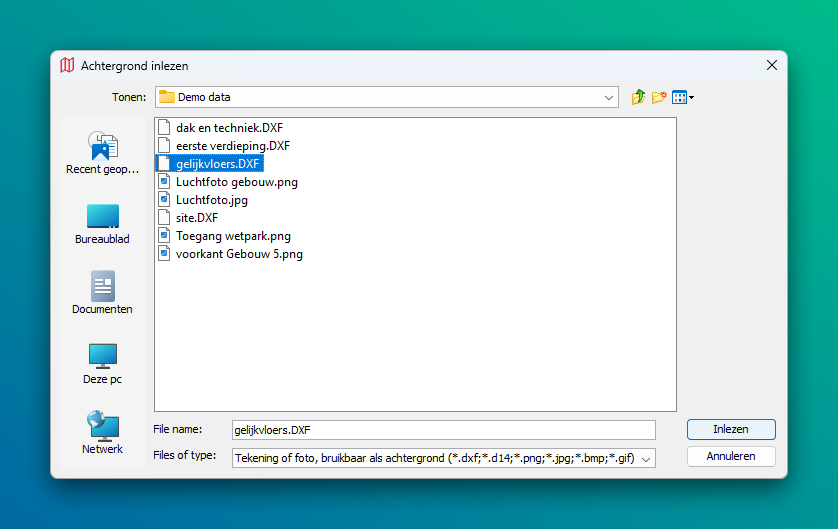Choose Toegang wetpark.png from the list
This screenshot has width=838, height=529.
[x=233, y=236]
